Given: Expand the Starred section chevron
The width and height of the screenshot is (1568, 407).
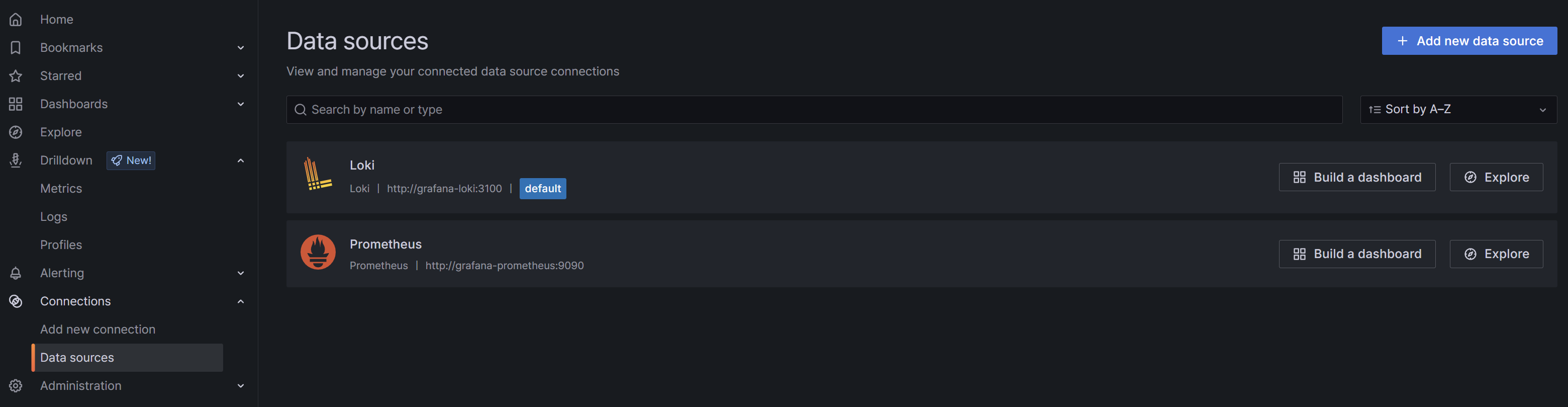Looking at the screenshot, I should pyautogui.click(x=240, y=76).
